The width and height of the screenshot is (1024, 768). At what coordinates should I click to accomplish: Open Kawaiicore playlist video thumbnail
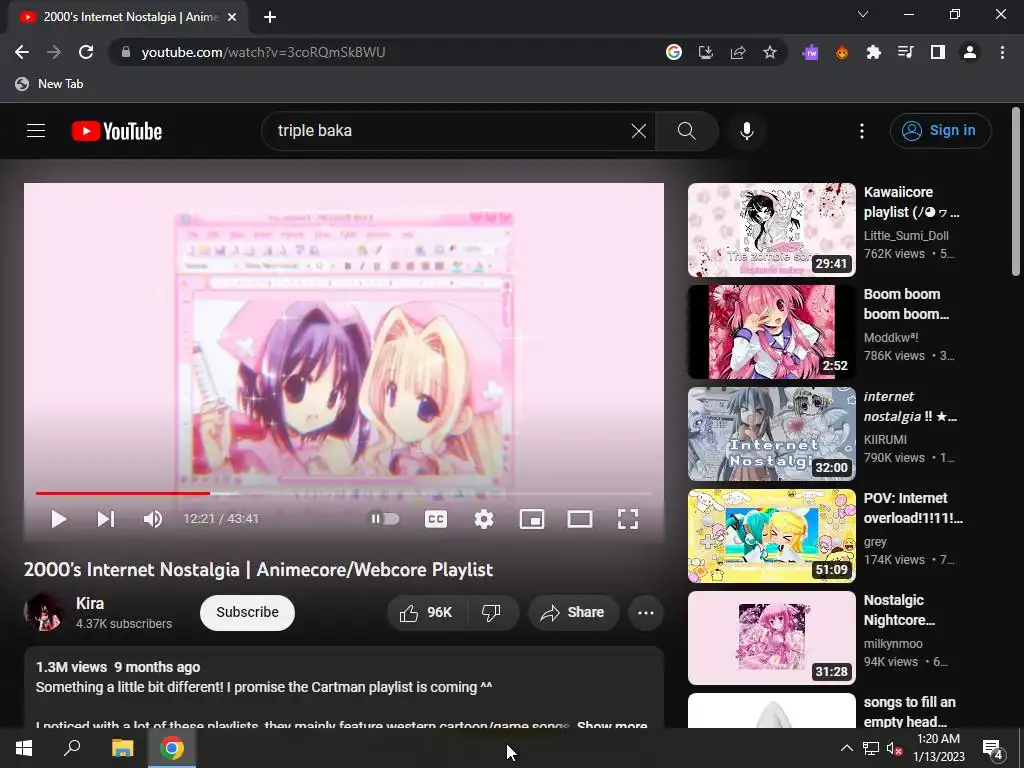point(771,230)
